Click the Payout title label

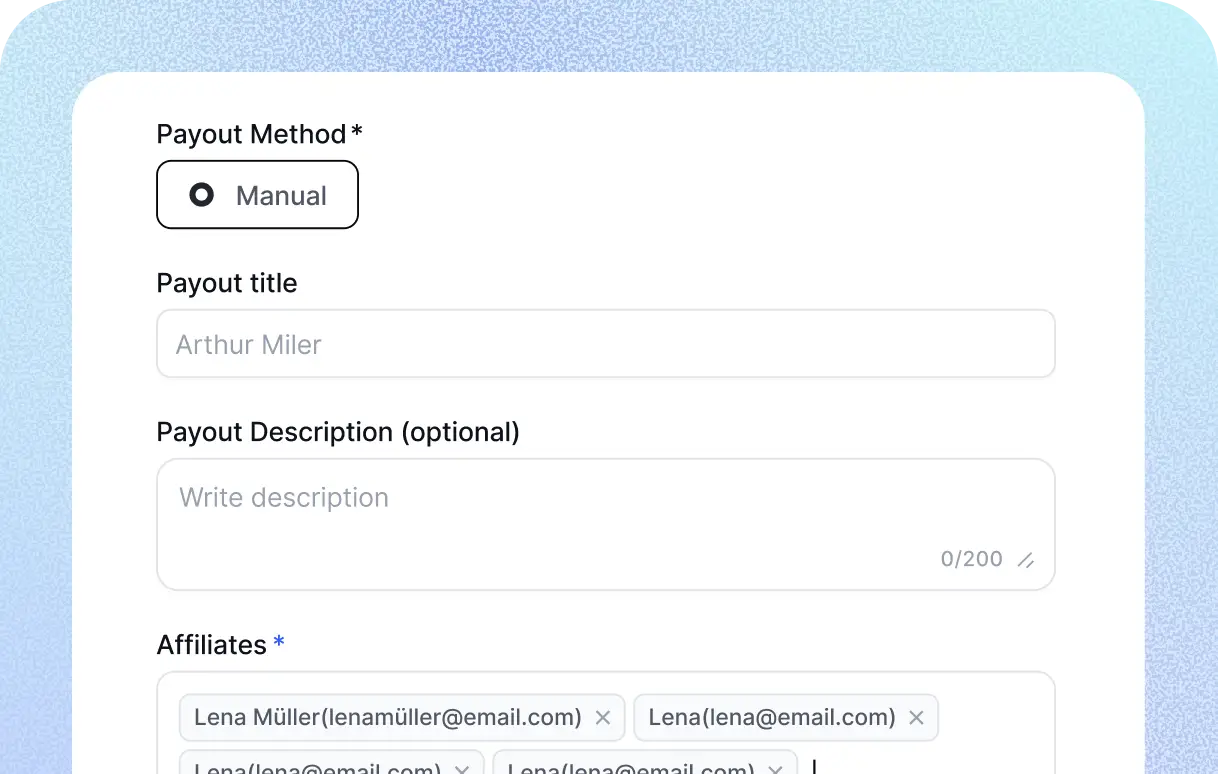(227, 283)
